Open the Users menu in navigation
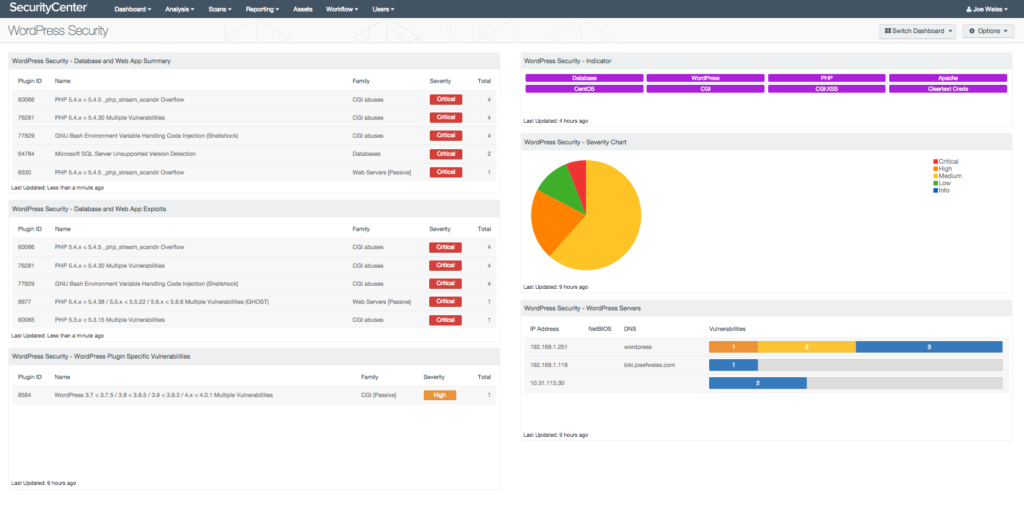Screen dimensions: 1024x515 coord(382,9)
